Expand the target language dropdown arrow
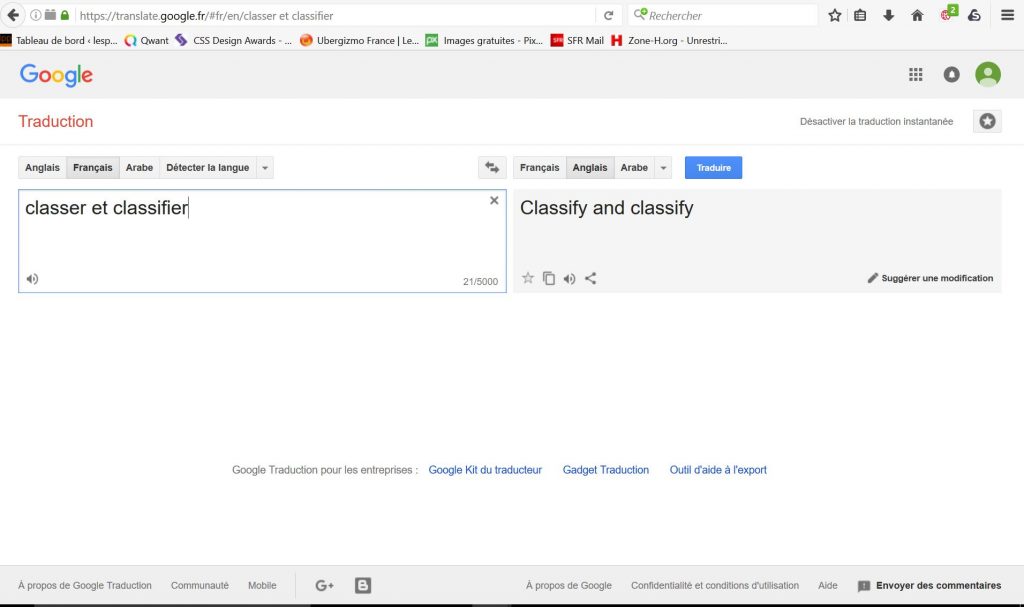 663,168
